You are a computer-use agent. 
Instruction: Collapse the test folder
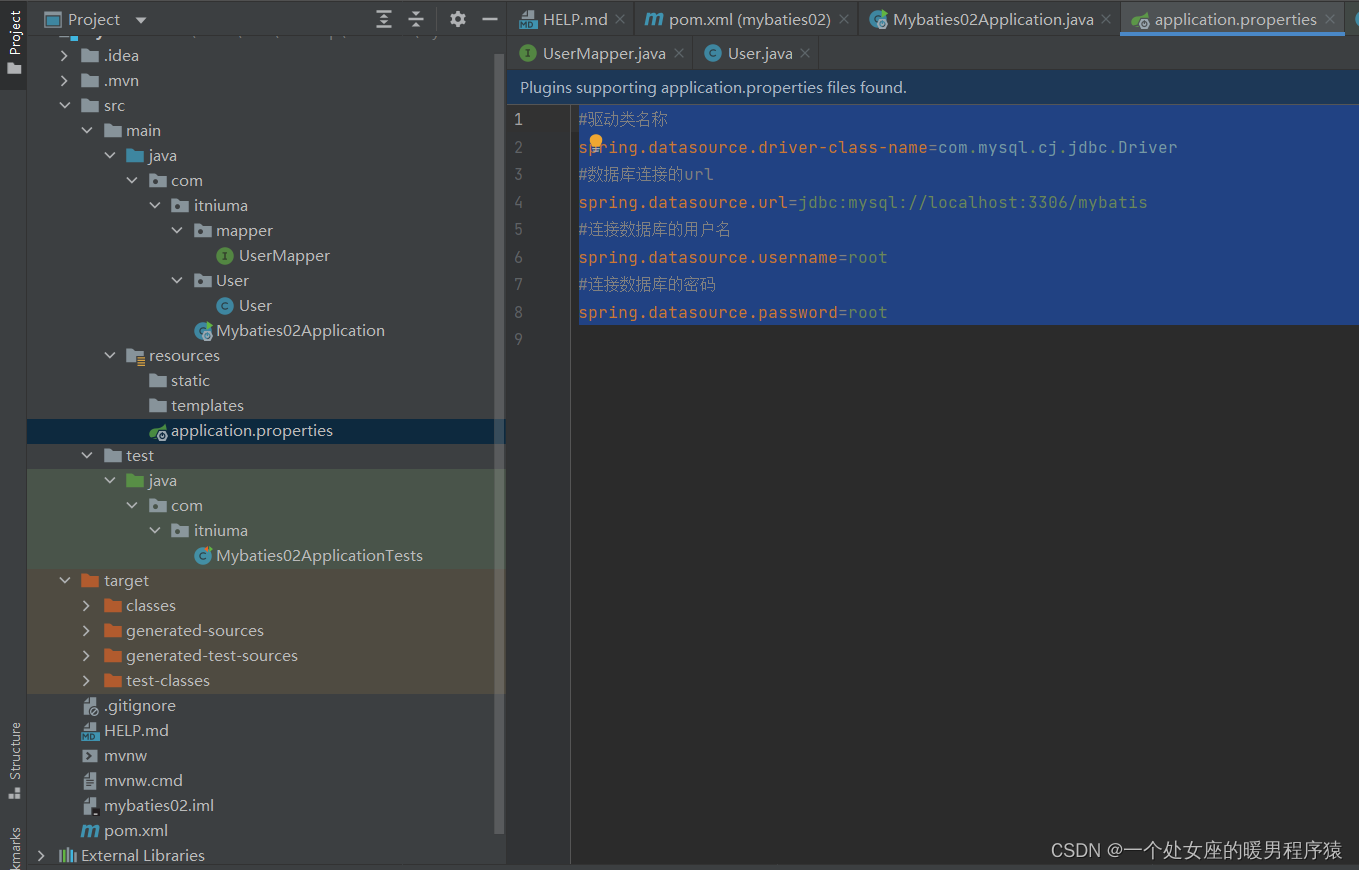tap(87, 456)
